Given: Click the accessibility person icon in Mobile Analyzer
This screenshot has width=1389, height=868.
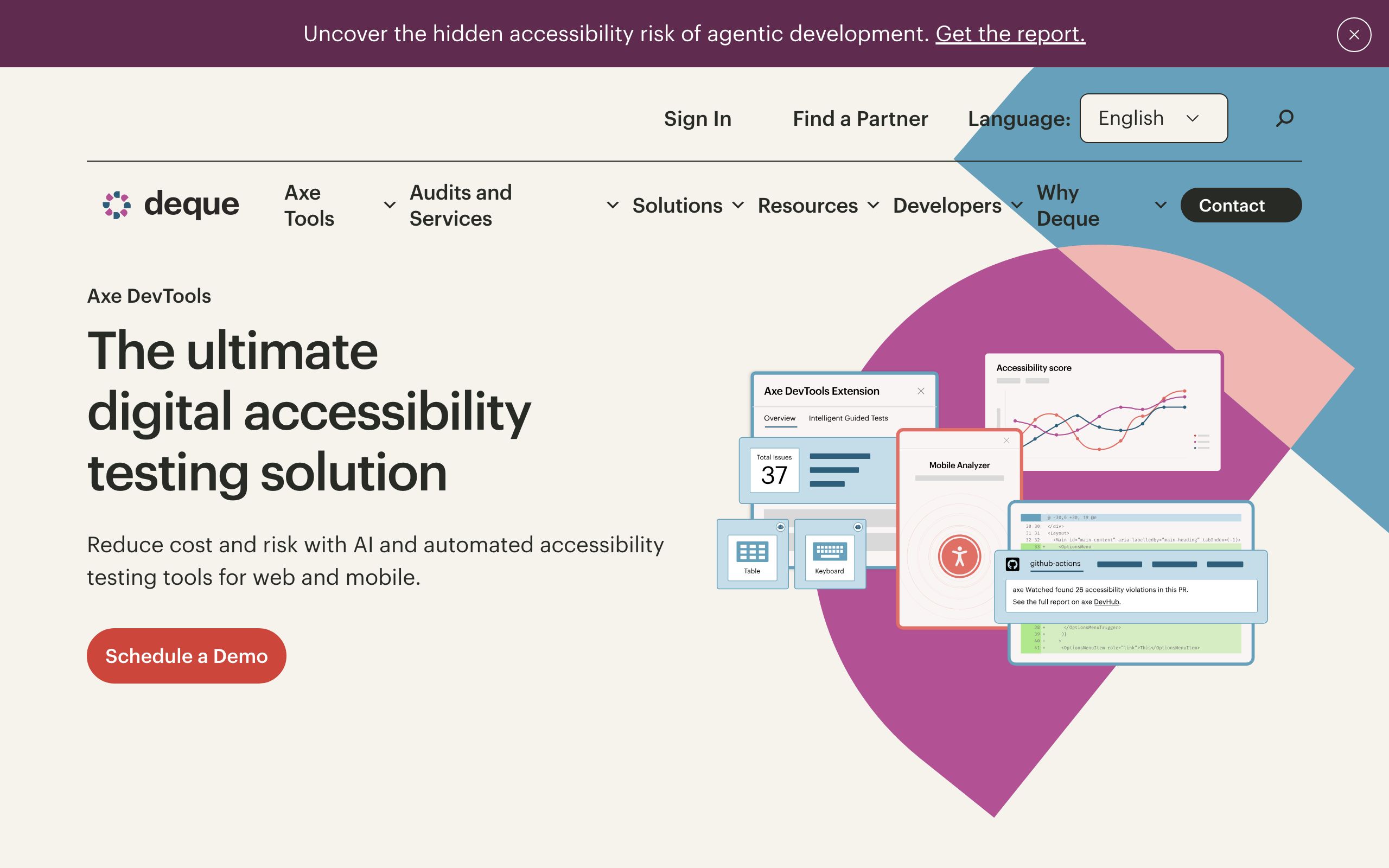Looking at the screenshot, I should 959,556.
